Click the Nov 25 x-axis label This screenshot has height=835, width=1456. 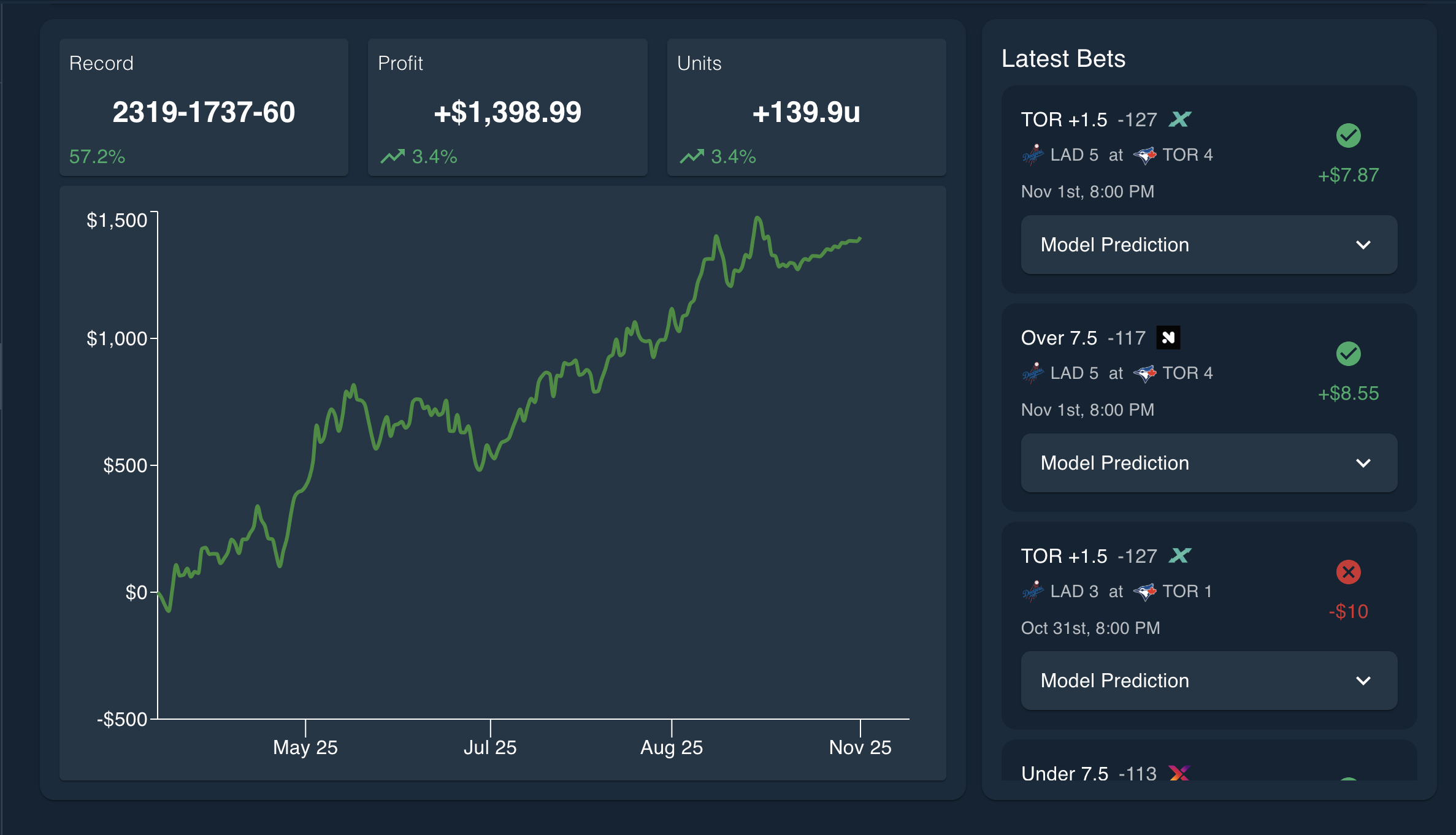point(860,748)
